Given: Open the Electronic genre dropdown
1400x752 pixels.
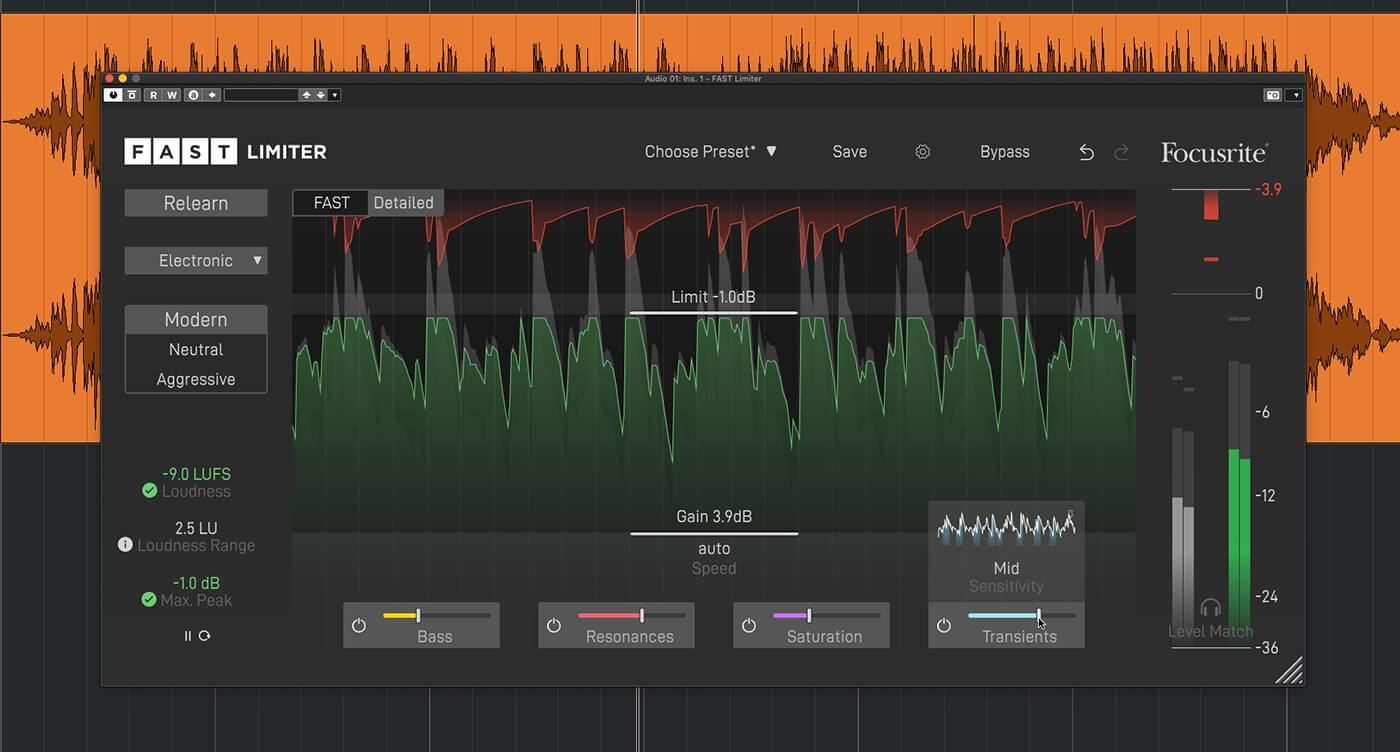Looking at the screenshot, I should pos(196,261).
